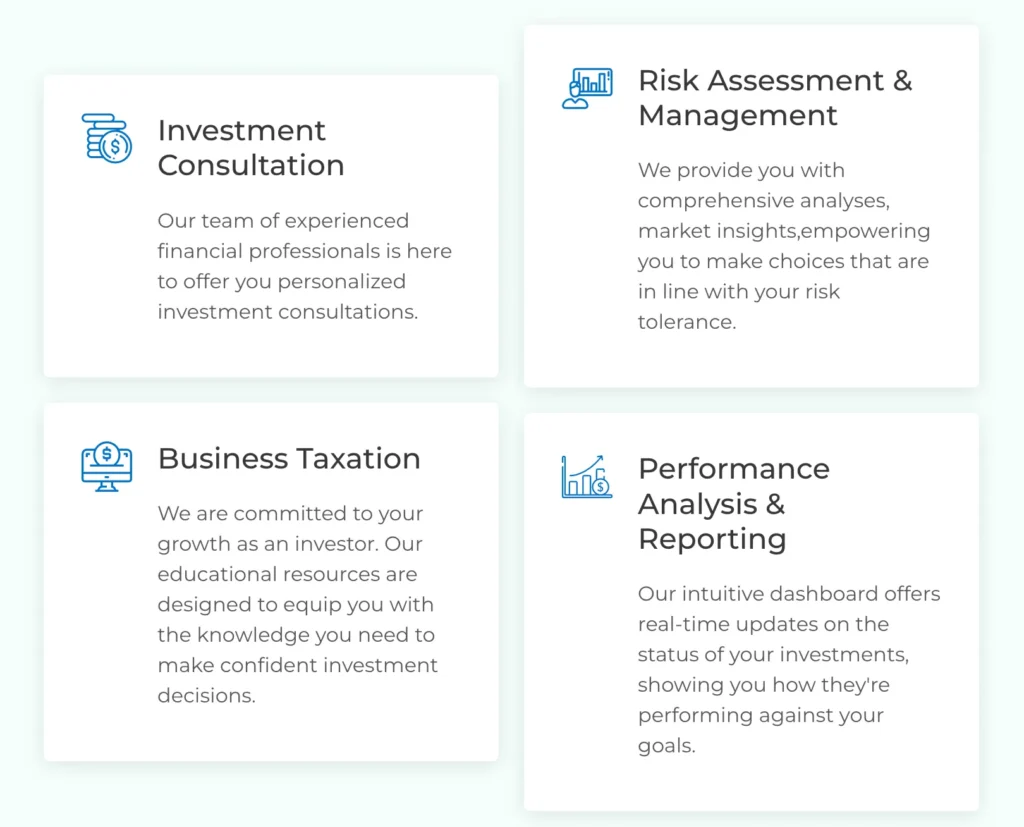Select the Business Taxation heading
This screenshot has width=1024, height=827.
pyautogui.click(x=289, y=459)
